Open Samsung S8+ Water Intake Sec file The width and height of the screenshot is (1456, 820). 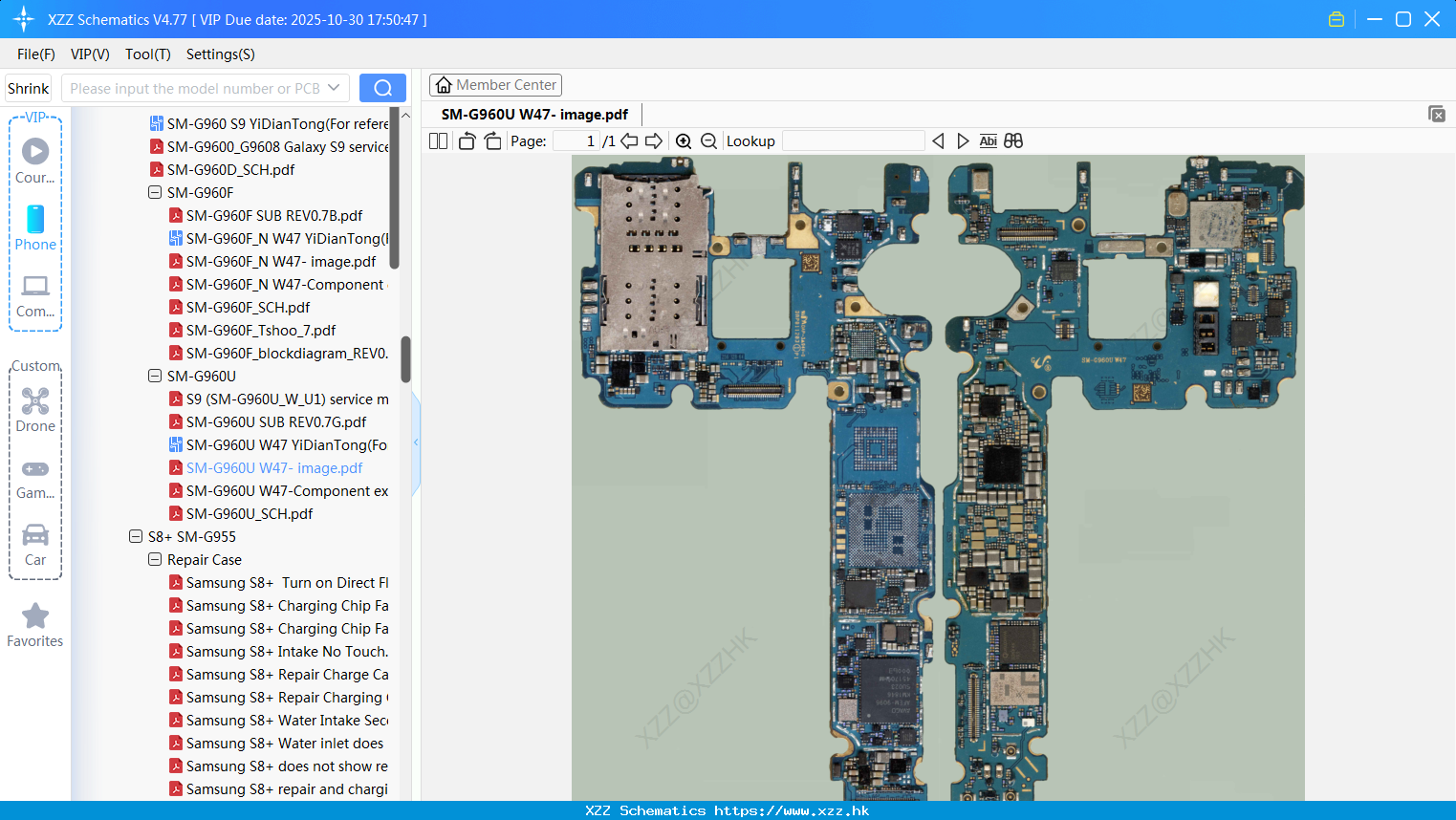pyautogui.click(x=287, y=720)
